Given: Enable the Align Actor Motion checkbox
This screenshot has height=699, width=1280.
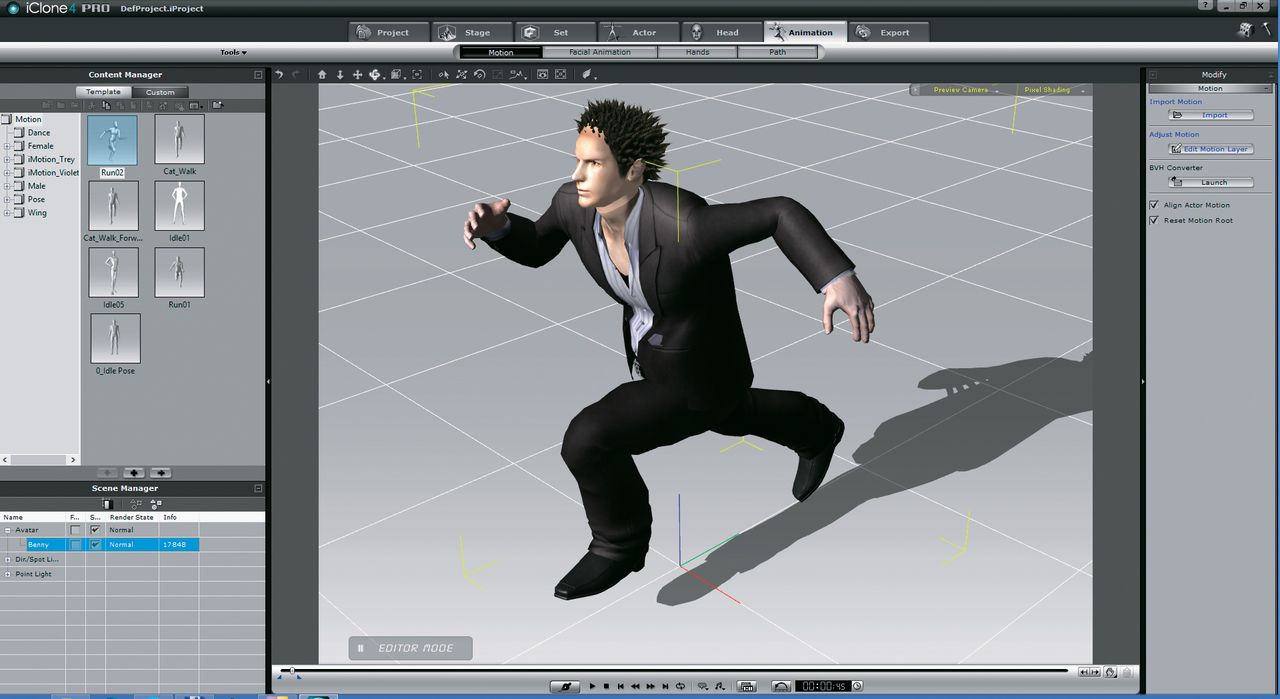Looking at the screenshot, I should tap(1154, 205).
